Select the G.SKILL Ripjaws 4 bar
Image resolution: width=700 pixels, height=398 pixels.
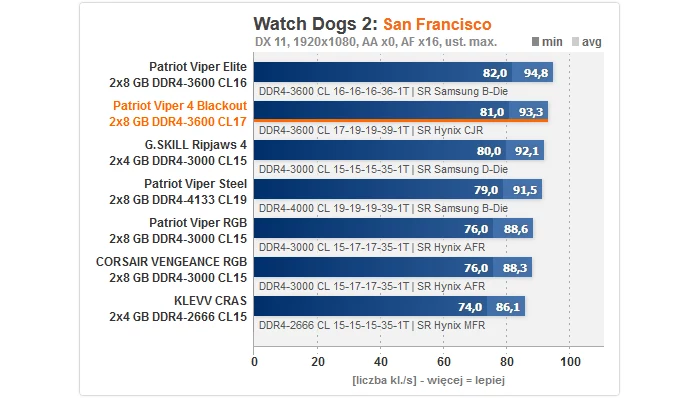click(399, 150)
